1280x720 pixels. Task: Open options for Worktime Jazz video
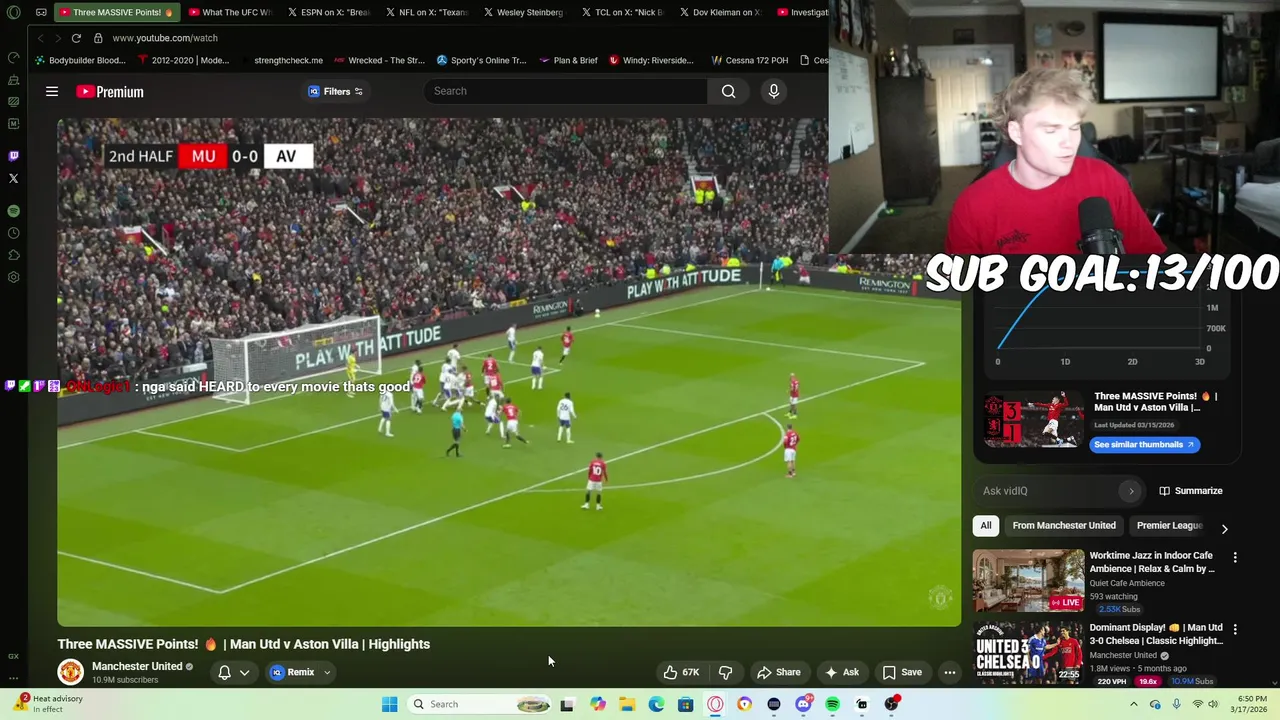click(1235, 557)
